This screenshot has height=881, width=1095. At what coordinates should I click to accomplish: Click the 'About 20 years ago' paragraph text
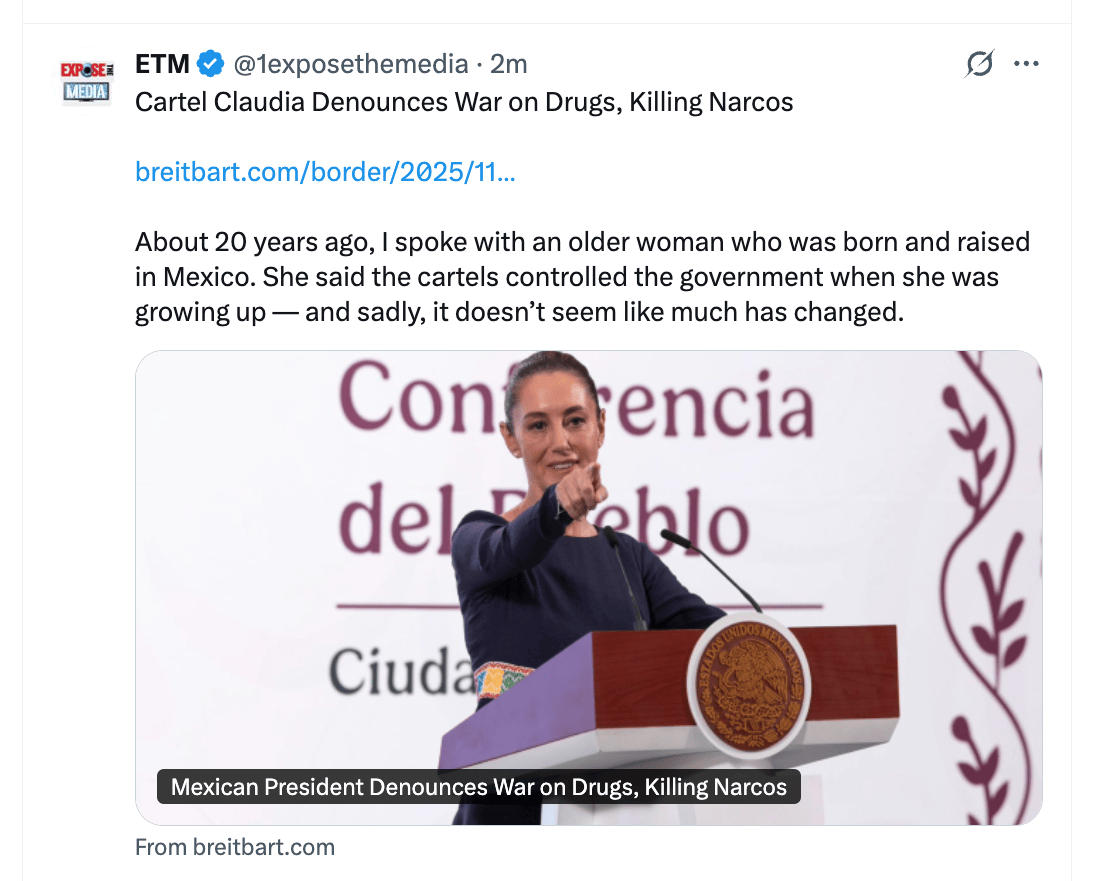point(582,277)
